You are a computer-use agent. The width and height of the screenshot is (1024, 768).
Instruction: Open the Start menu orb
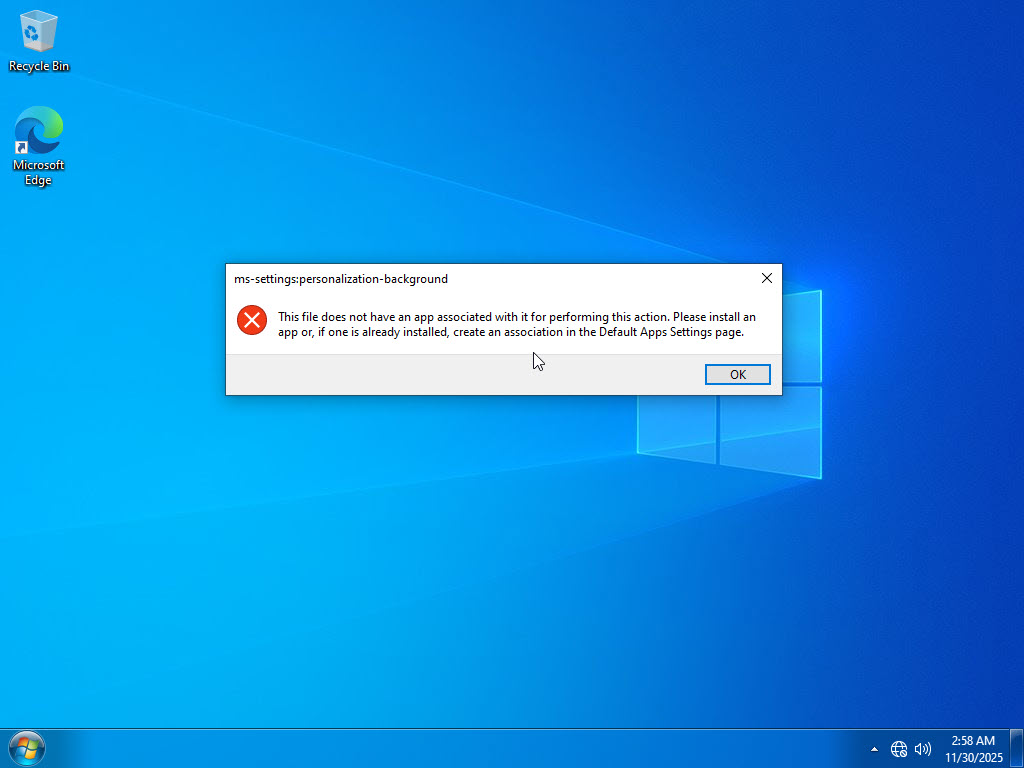(26, 748)
